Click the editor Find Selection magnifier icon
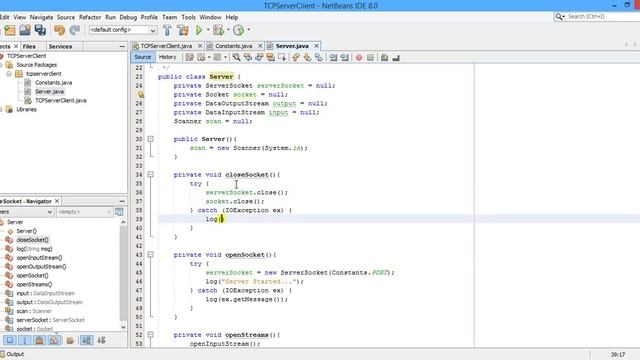This screenshot has width=640, height=360. click(x=236, y=58)
